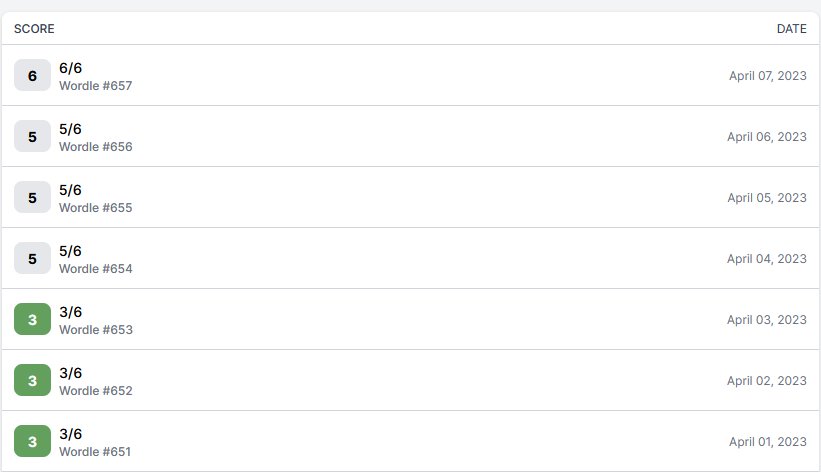Click the April 07, 2023 date
The image size is (821, 472).
click(x=768, y=76)
